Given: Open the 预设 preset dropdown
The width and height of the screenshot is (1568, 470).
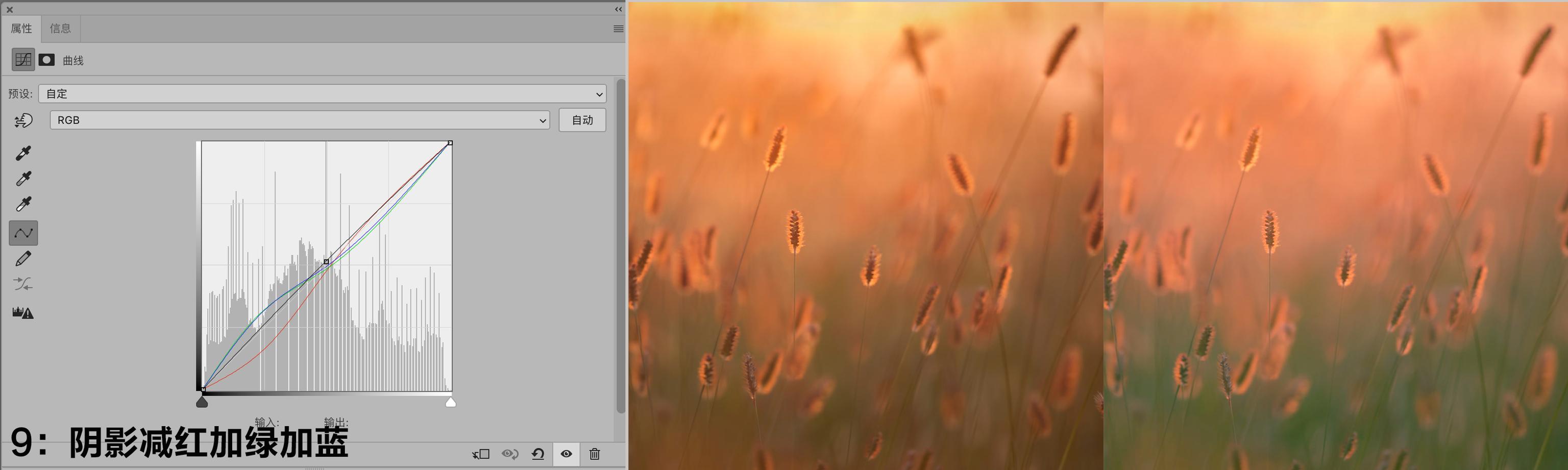Looking at the screenshot, I should click(323, 94).
